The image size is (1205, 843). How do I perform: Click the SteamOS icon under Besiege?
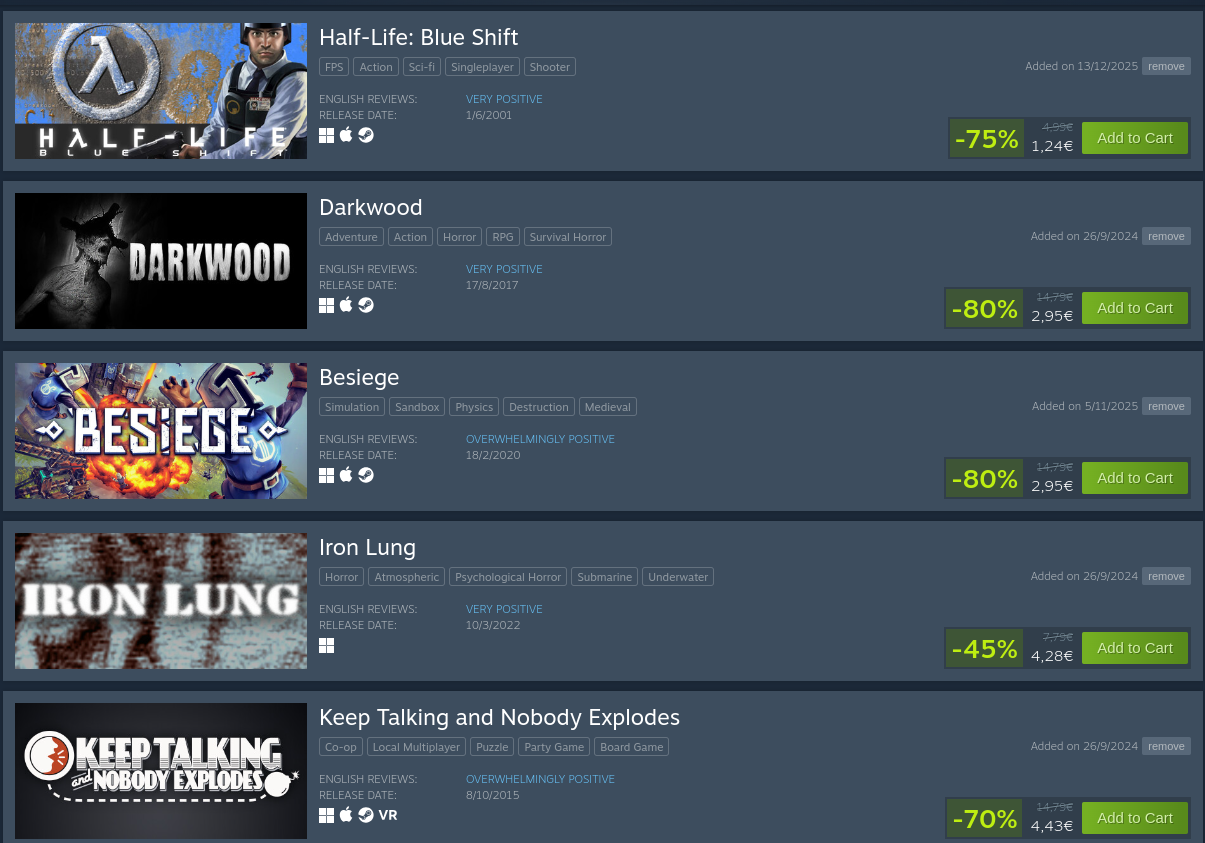click(x=366, y=475)
